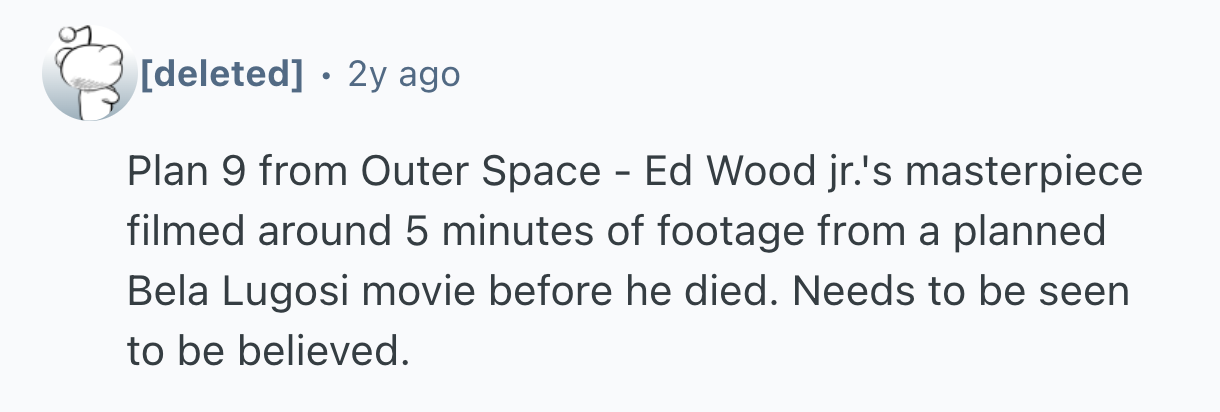Screen dimensions: 1220x412
Task: Click the number "9" in the movie title
Action: coord(230,173)
